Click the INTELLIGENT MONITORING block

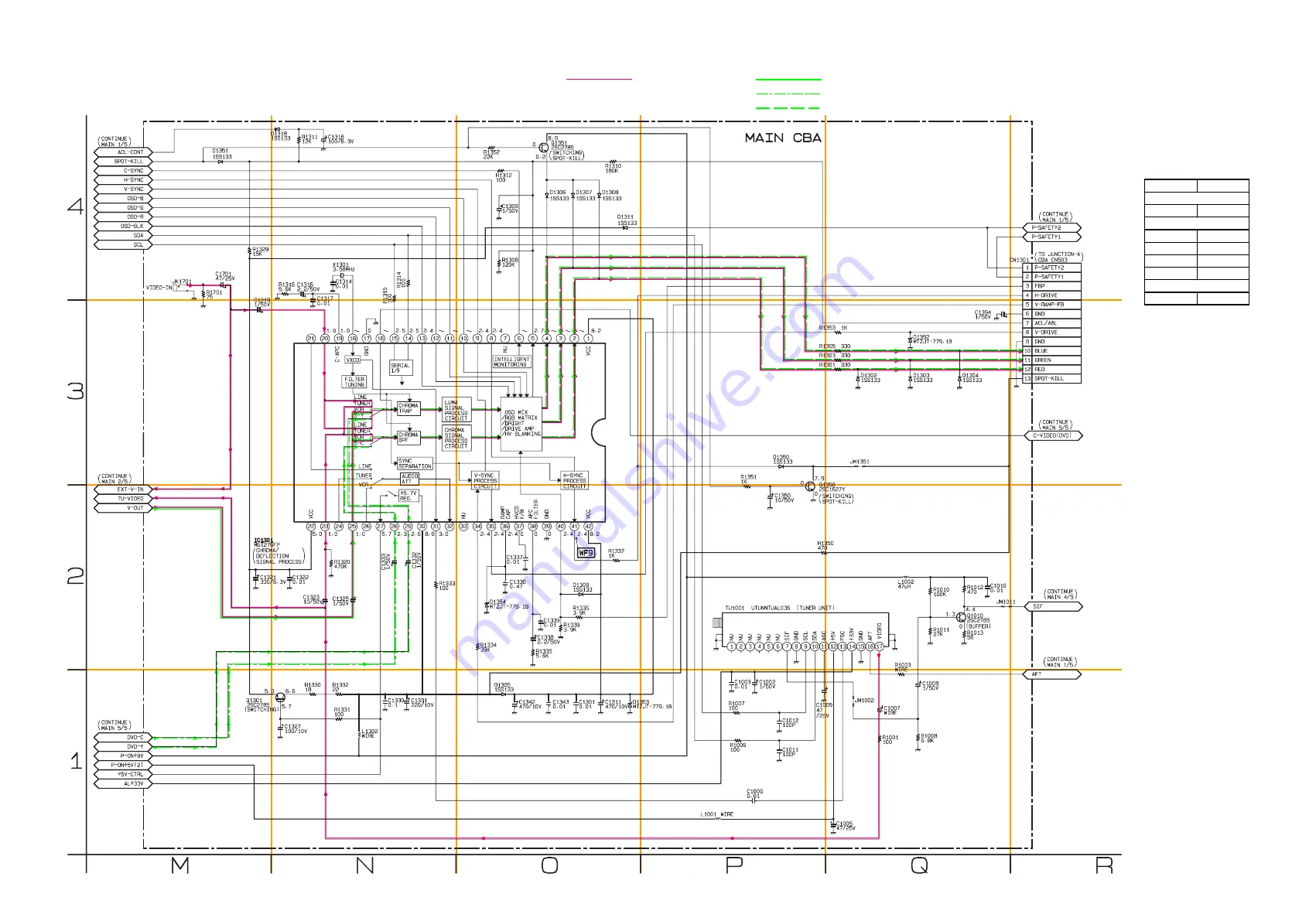tap(511, 362)
